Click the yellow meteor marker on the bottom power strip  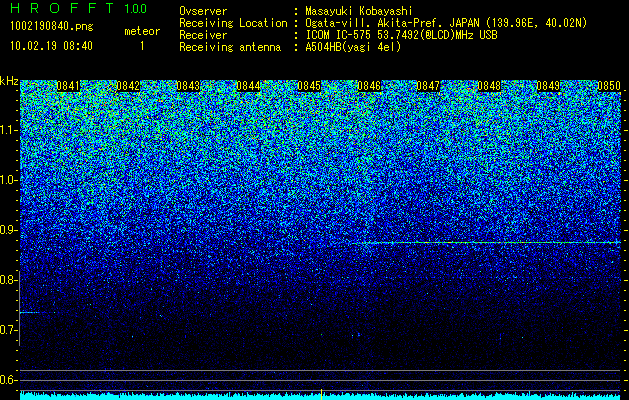click(321, 394)
